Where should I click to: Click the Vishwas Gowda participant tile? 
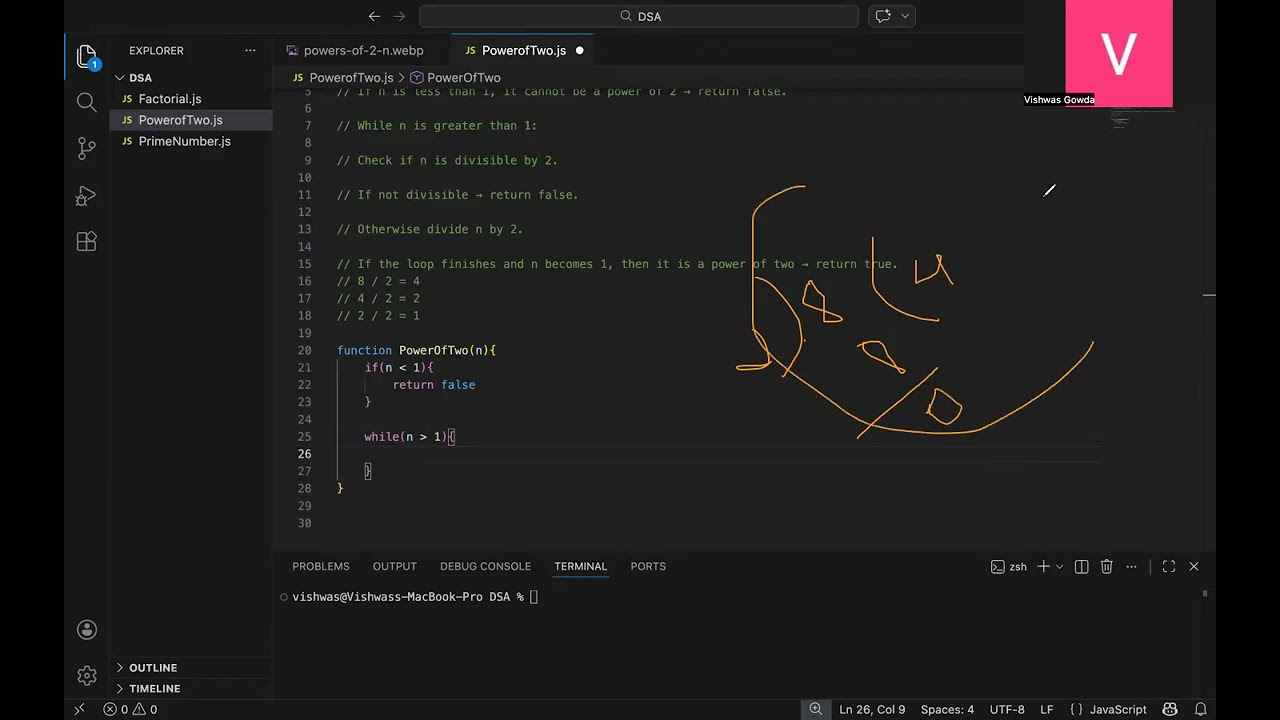pos(1118,53)
